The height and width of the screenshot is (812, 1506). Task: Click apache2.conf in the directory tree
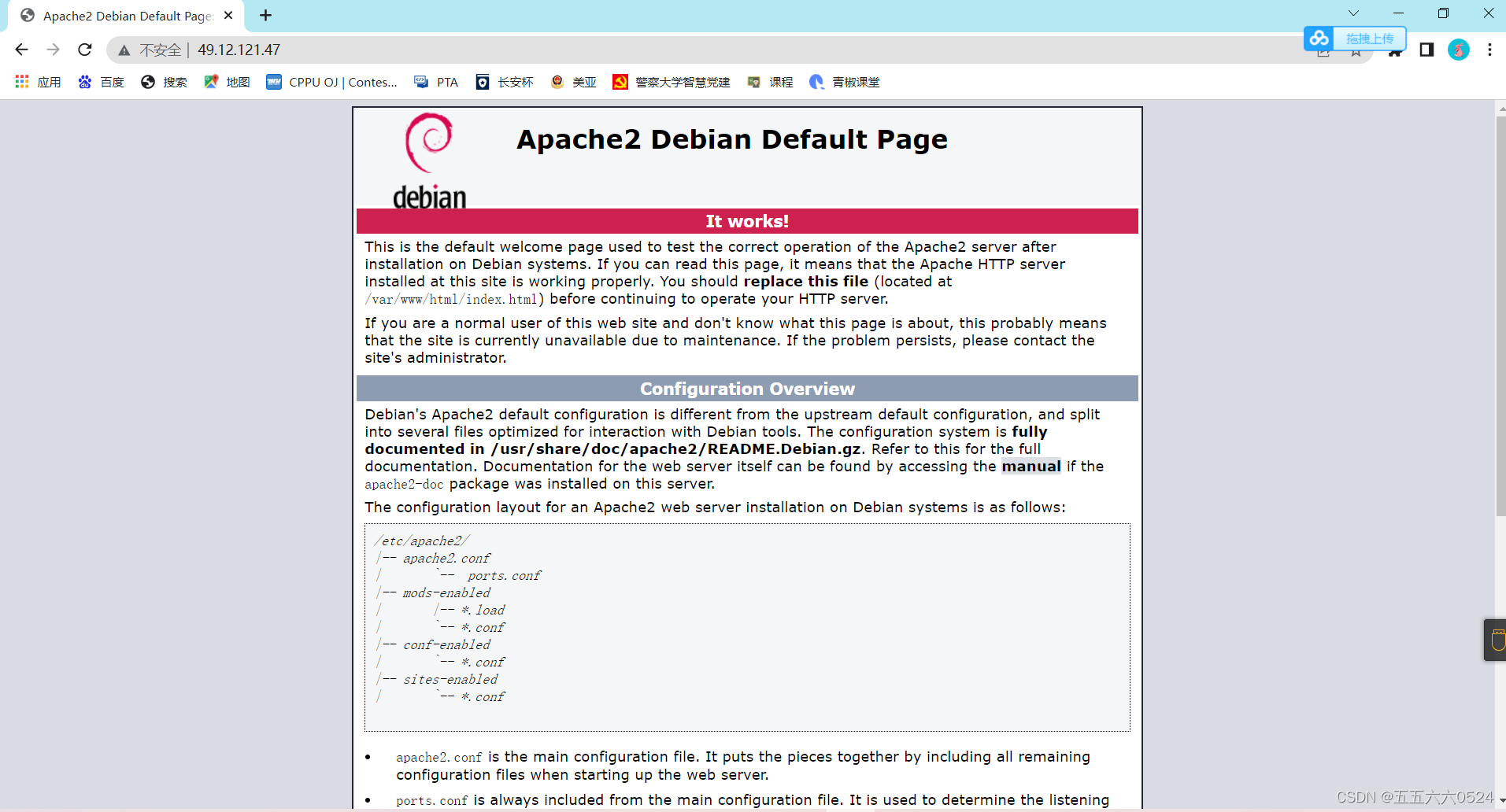click(x=446, y=558)
